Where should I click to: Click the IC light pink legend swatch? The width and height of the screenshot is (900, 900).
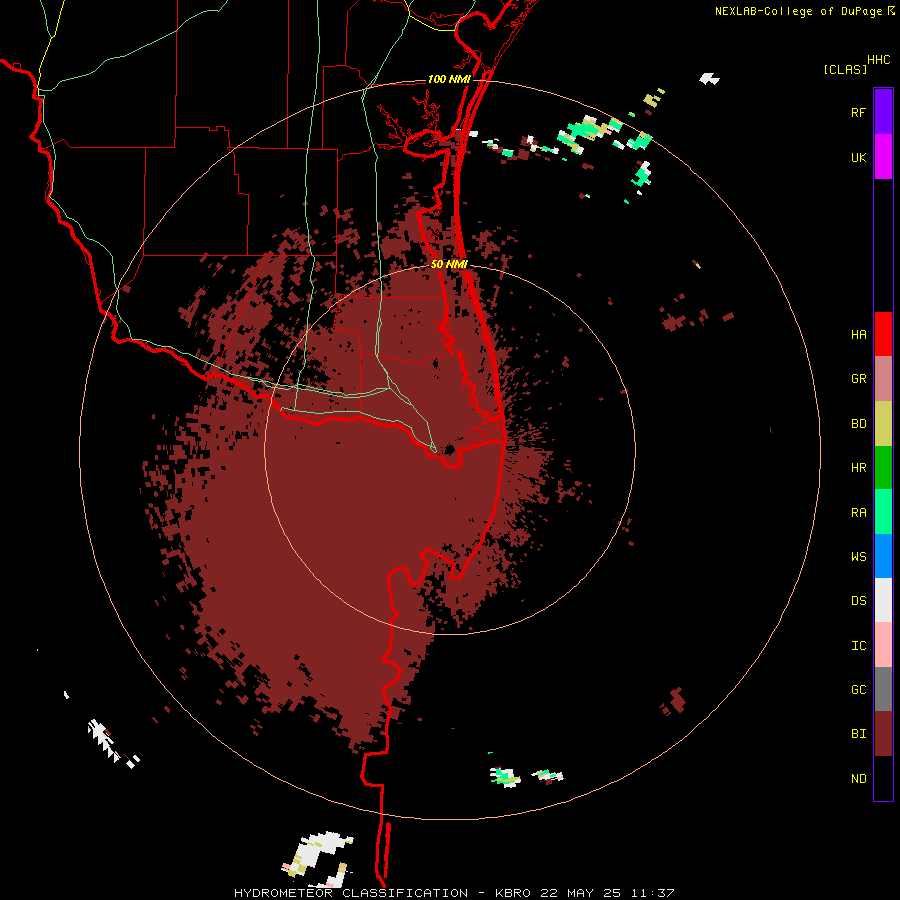coord(883,645)
